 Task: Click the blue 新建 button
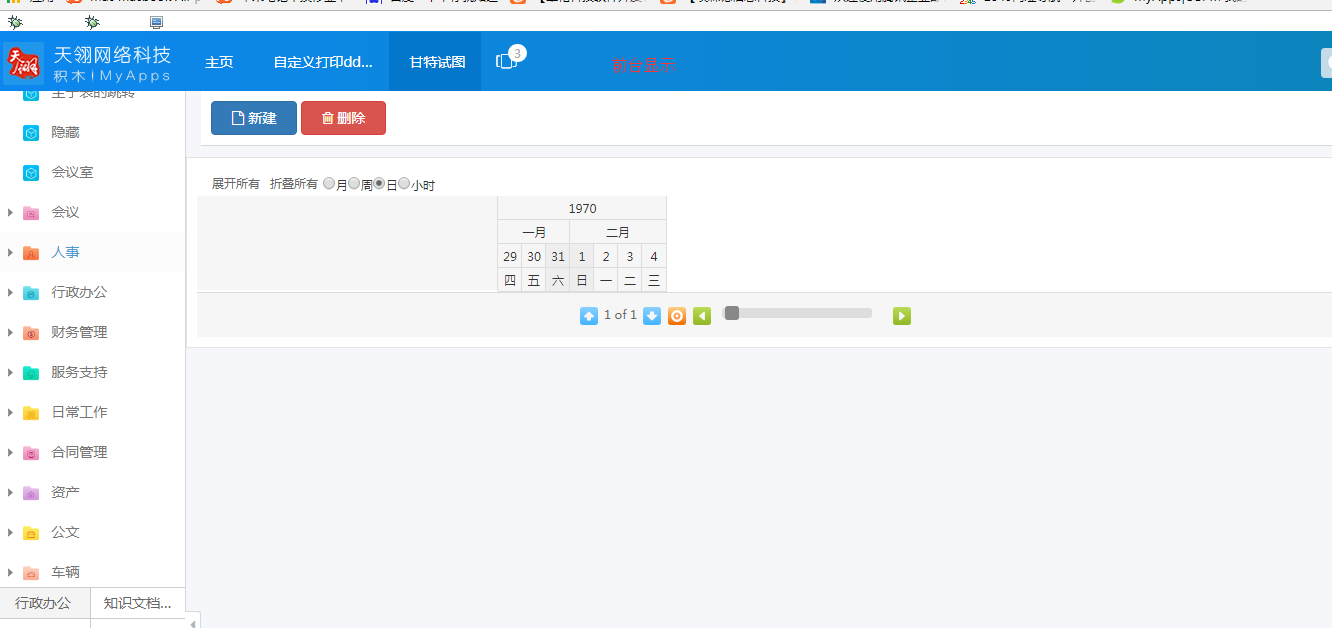click(x=254, y=118)
